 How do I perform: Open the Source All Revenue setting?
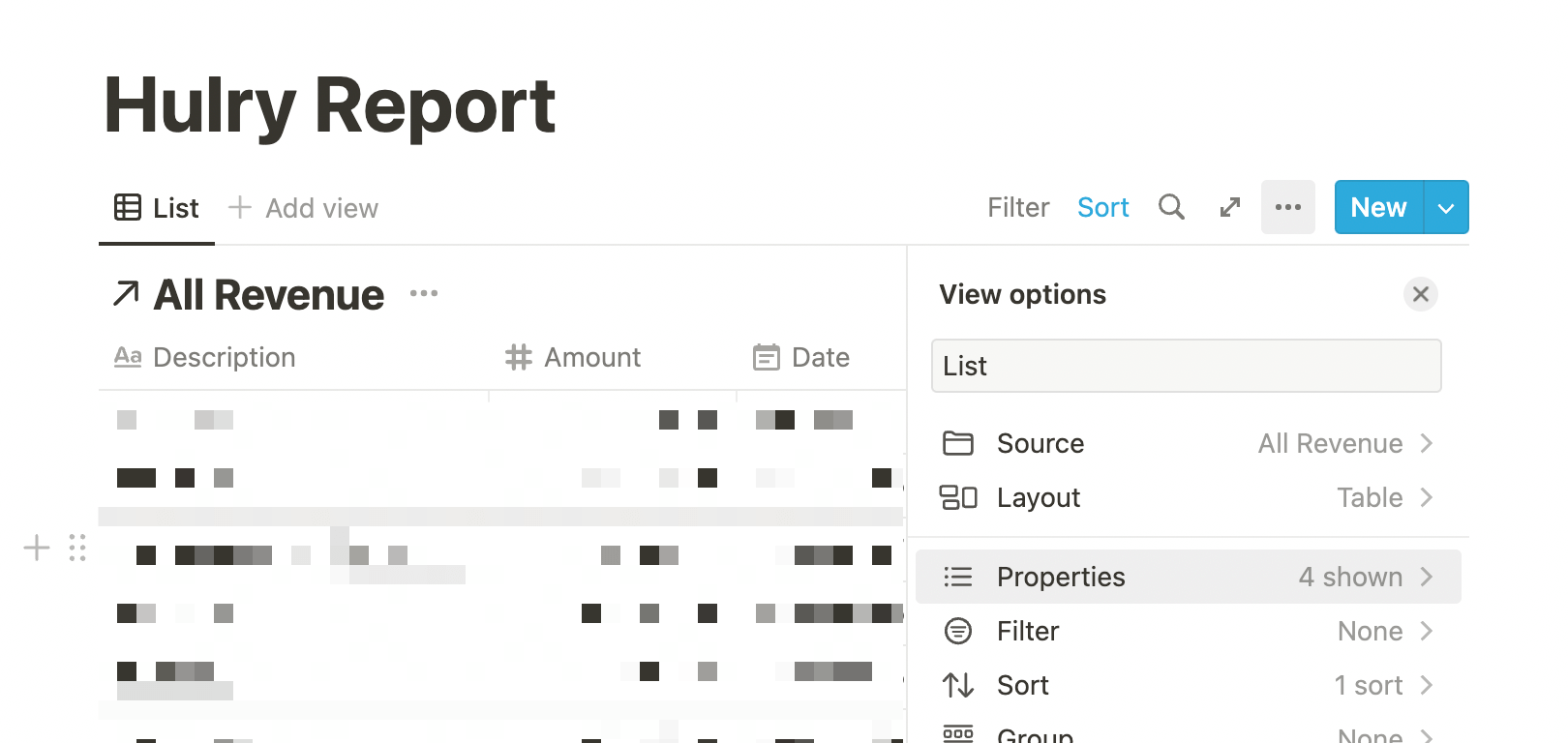[x=1187, y=443]
